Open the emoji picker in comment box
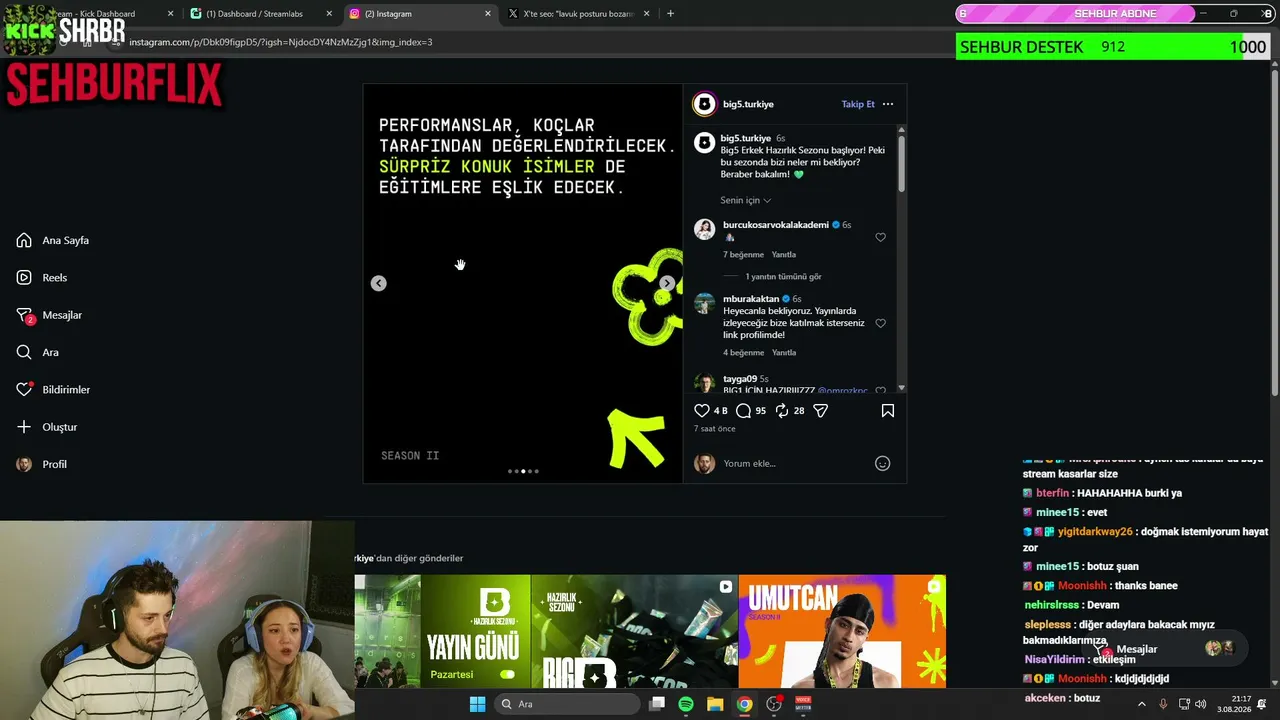Screen dimensions: 1280x720 click(x=882, y=463)
